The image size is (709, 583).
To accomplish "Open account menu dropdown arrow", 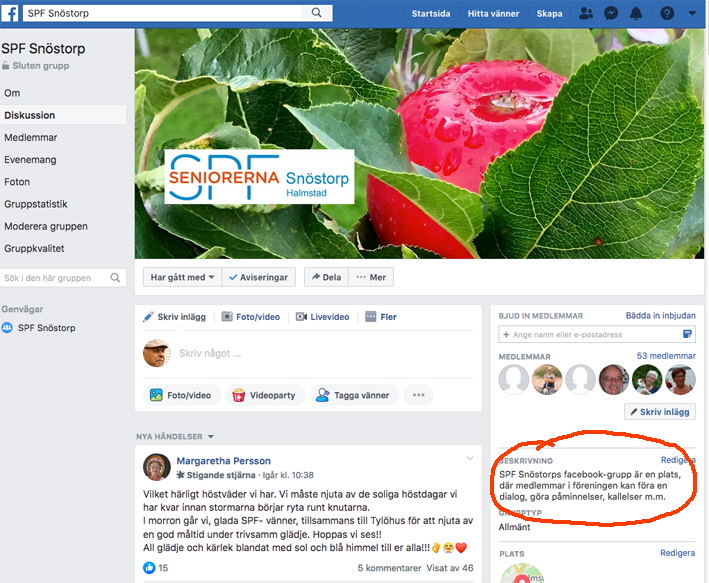I will [x=692, y=13].
